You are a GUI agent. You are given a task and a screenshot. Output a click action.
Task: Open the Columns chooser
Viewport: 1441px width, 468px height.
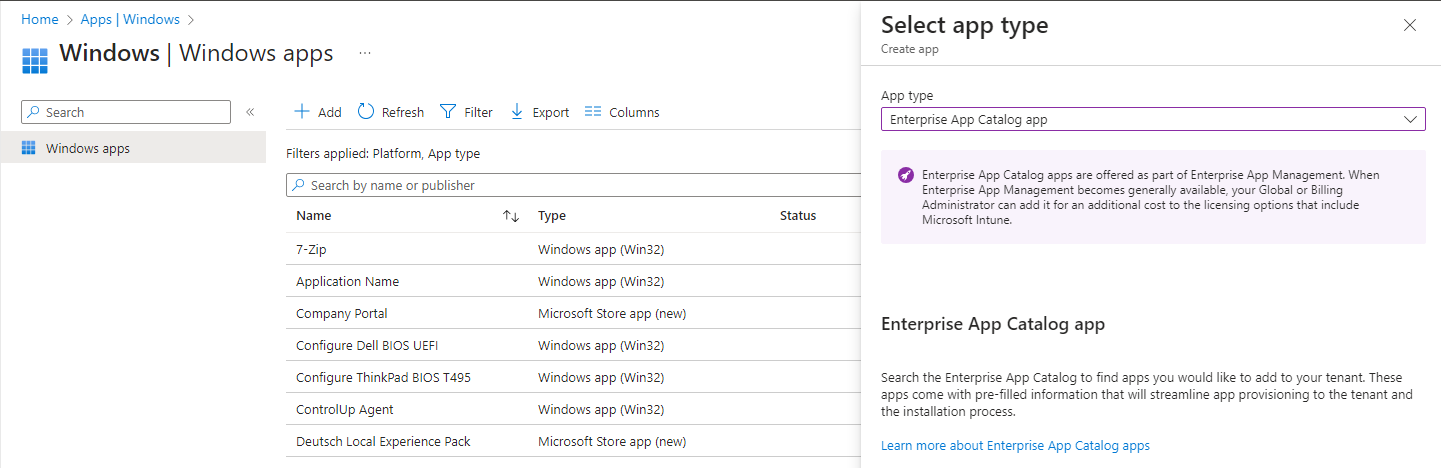pos(622,112)
